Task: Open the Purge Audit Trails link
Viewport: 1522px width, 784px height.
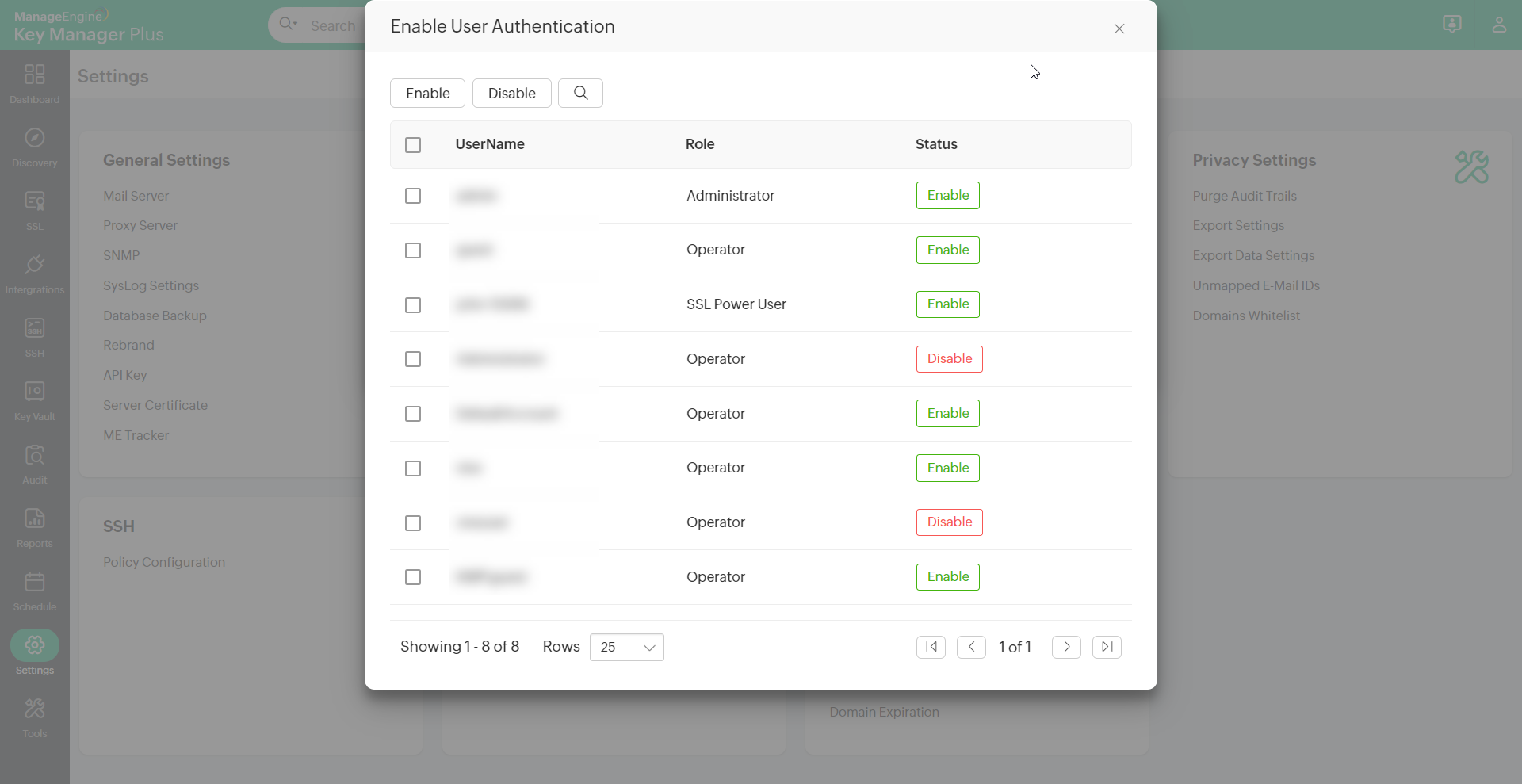Action: tap(1245, 196)
